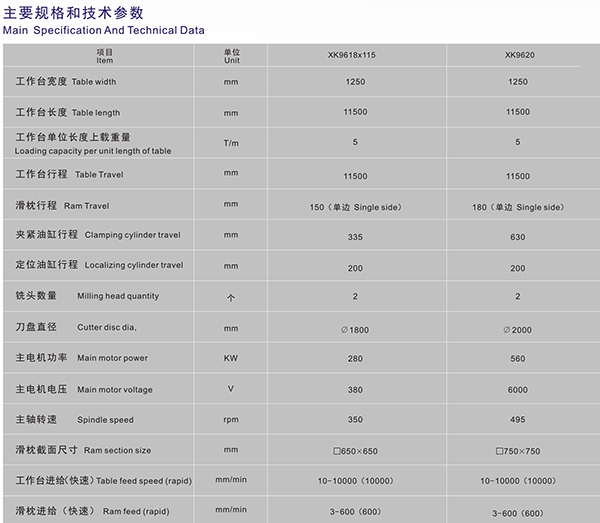The width and height of the screenshot is (600, 523).
Task: Click the spindle speed value 350
Action: click(x=355, y=420)
